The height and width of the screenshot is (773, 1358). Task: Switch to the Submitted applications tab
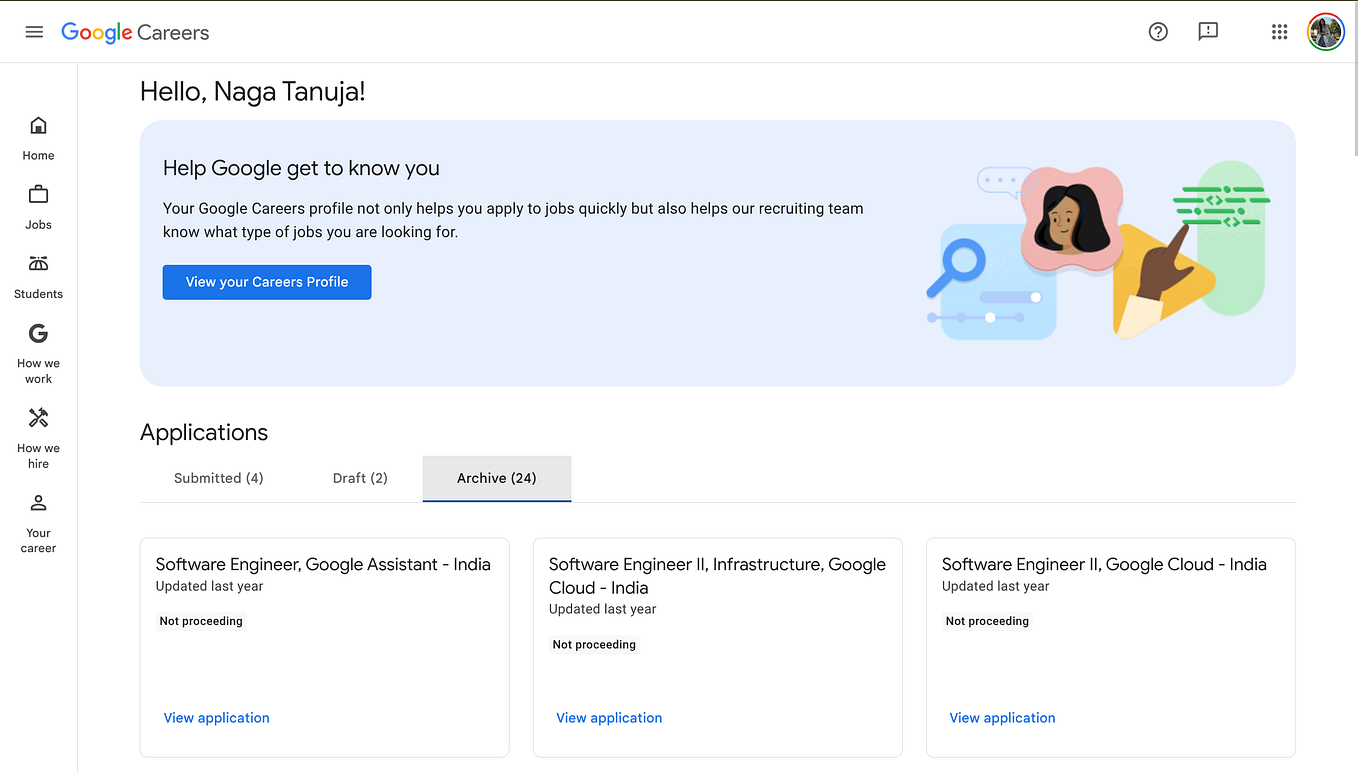pos(218,478)
